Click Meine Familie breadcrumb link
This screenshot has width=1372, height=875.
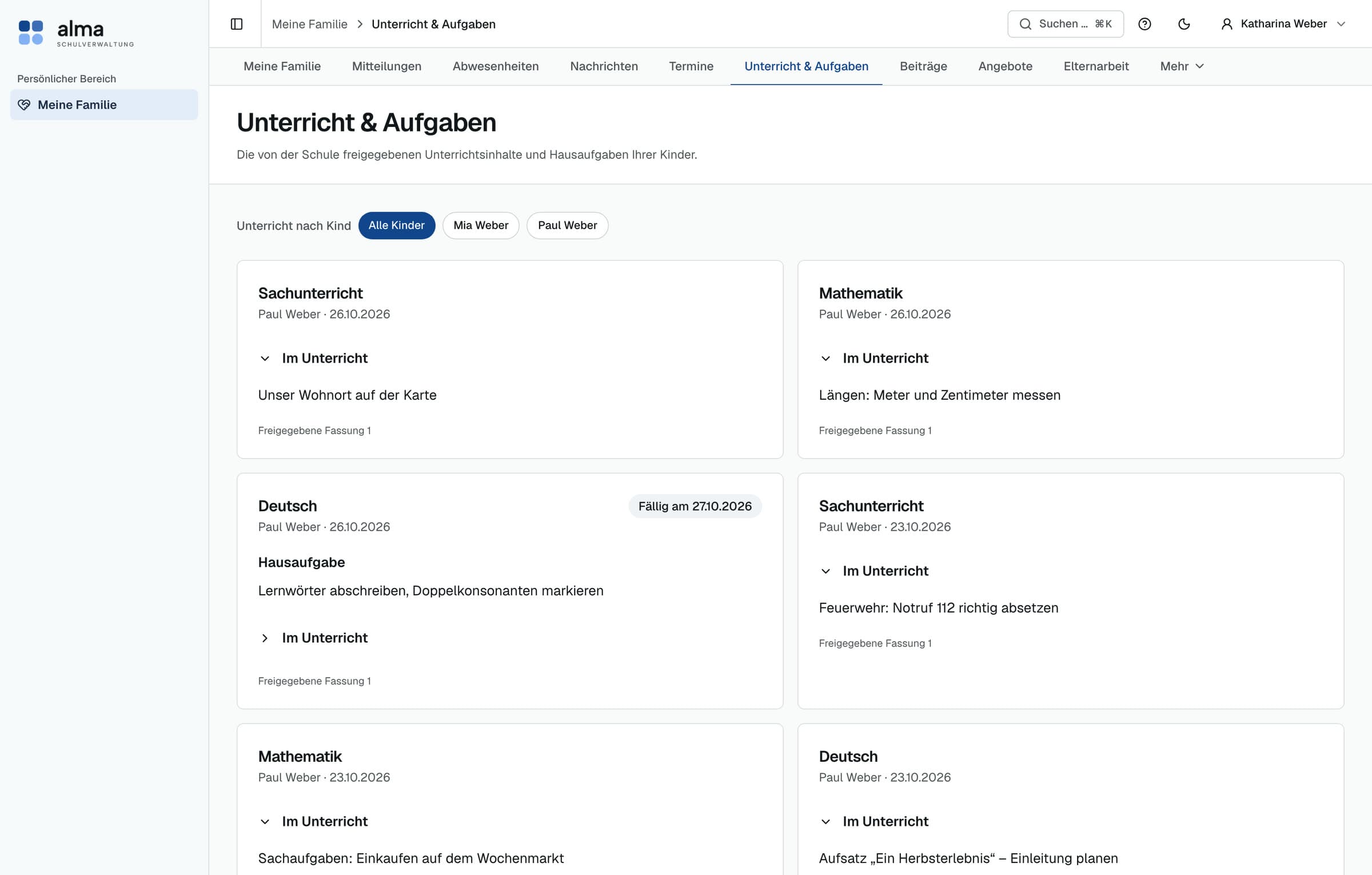309,24
